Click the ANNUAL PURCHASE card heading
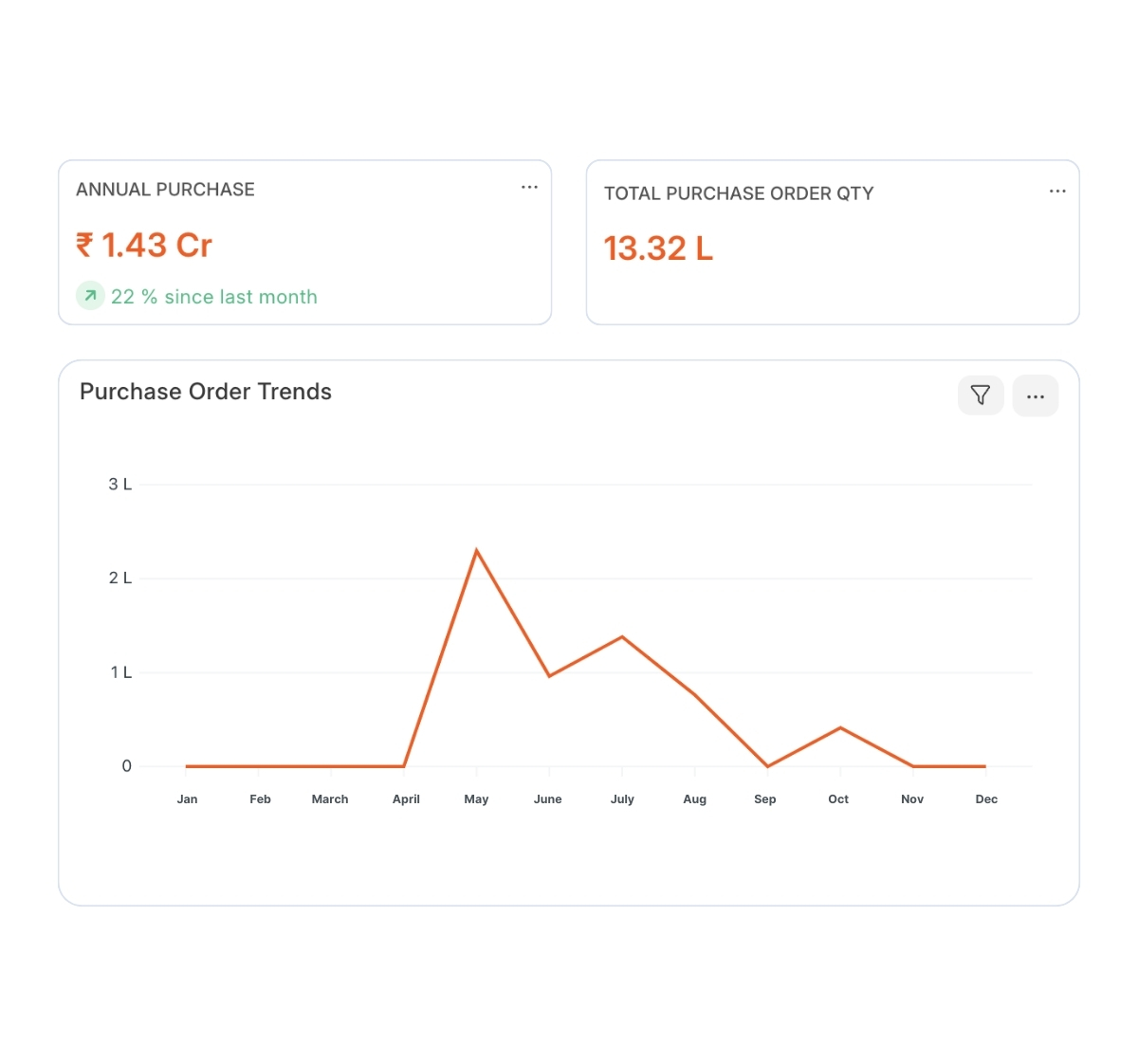 [165, 190]
